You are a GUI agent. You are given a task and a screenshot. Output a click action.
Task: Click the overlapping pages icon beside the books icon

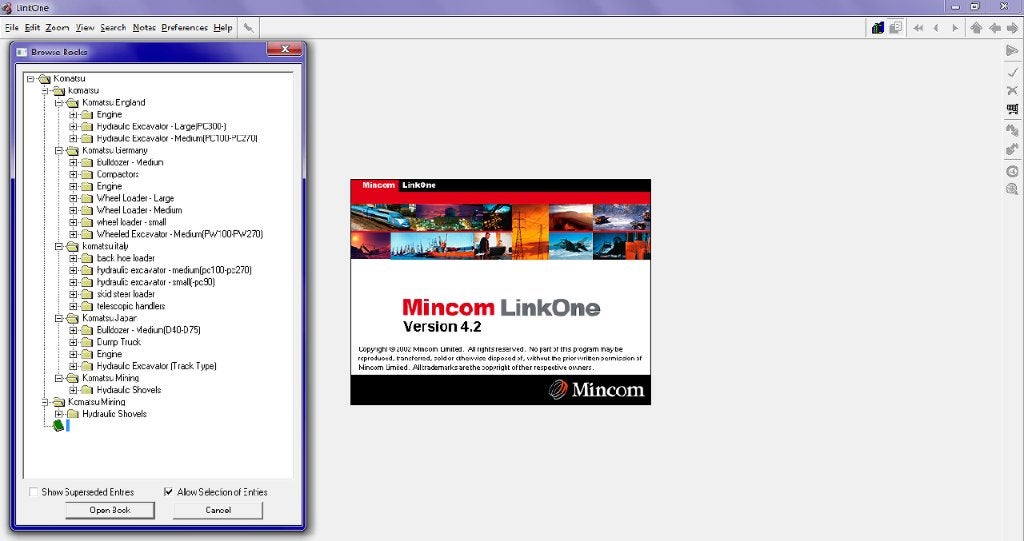896,27
